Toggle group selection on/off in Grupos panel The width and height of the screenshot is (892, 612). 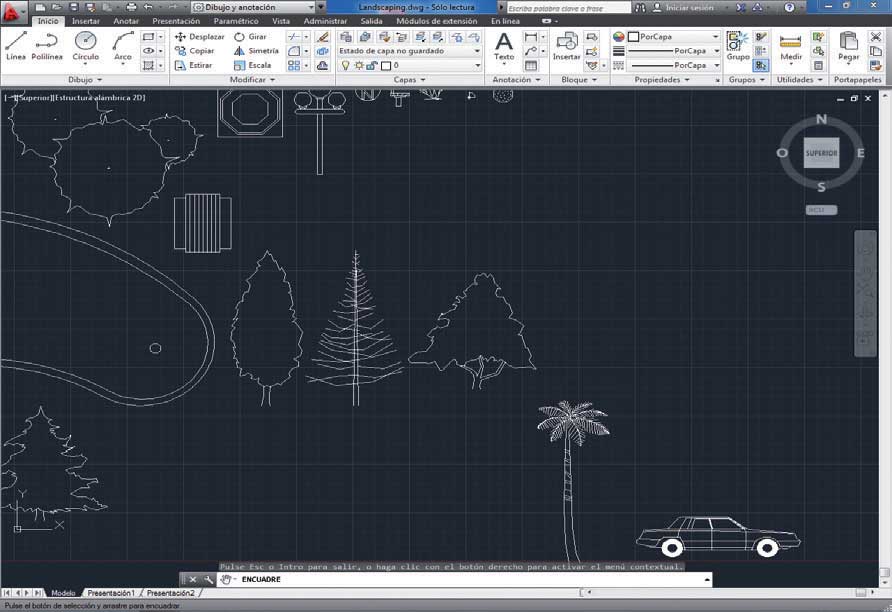pyautogui.click(x=761, y=65)
